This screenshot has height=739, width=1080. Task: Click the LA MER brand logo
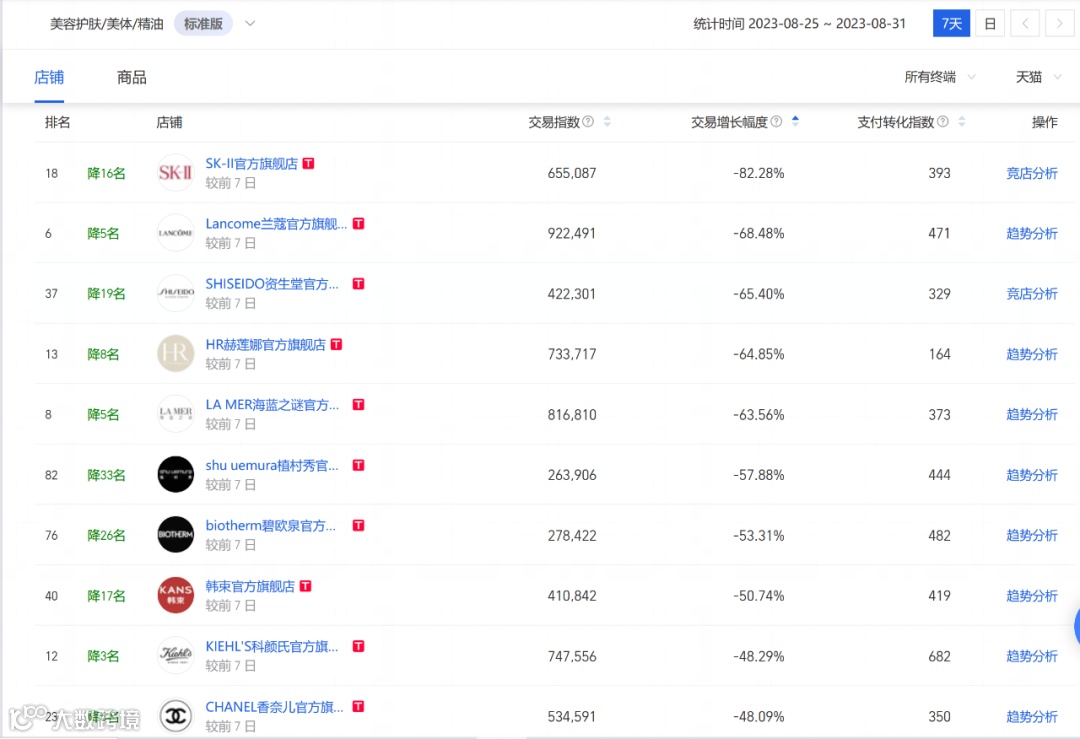click(176, 414)
